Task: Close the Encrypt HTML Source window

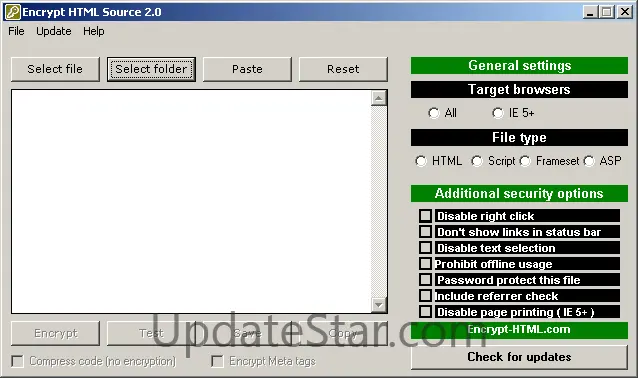Action: pos(624,12)
